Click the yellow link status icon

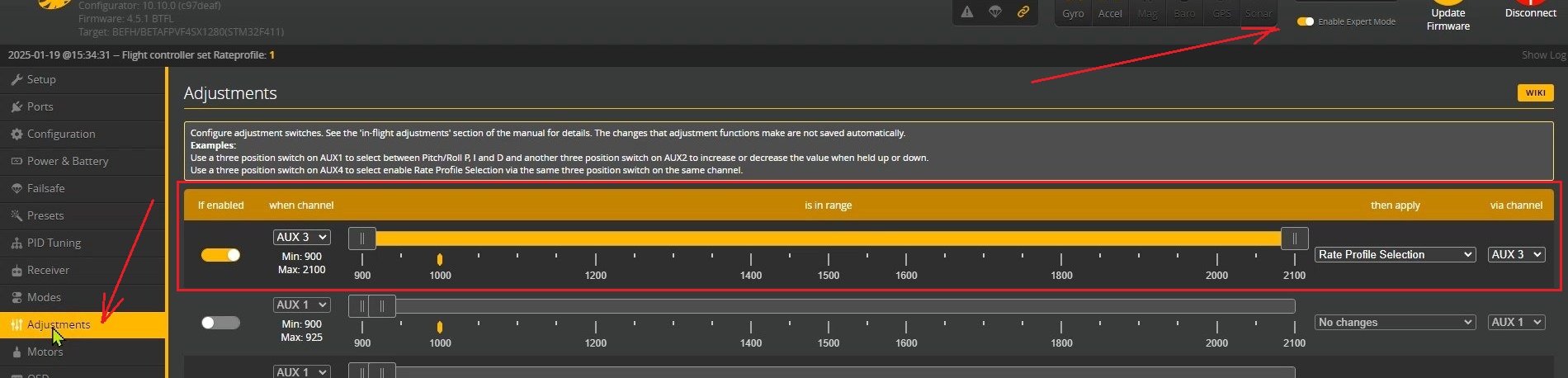[x=1023, y=12]
